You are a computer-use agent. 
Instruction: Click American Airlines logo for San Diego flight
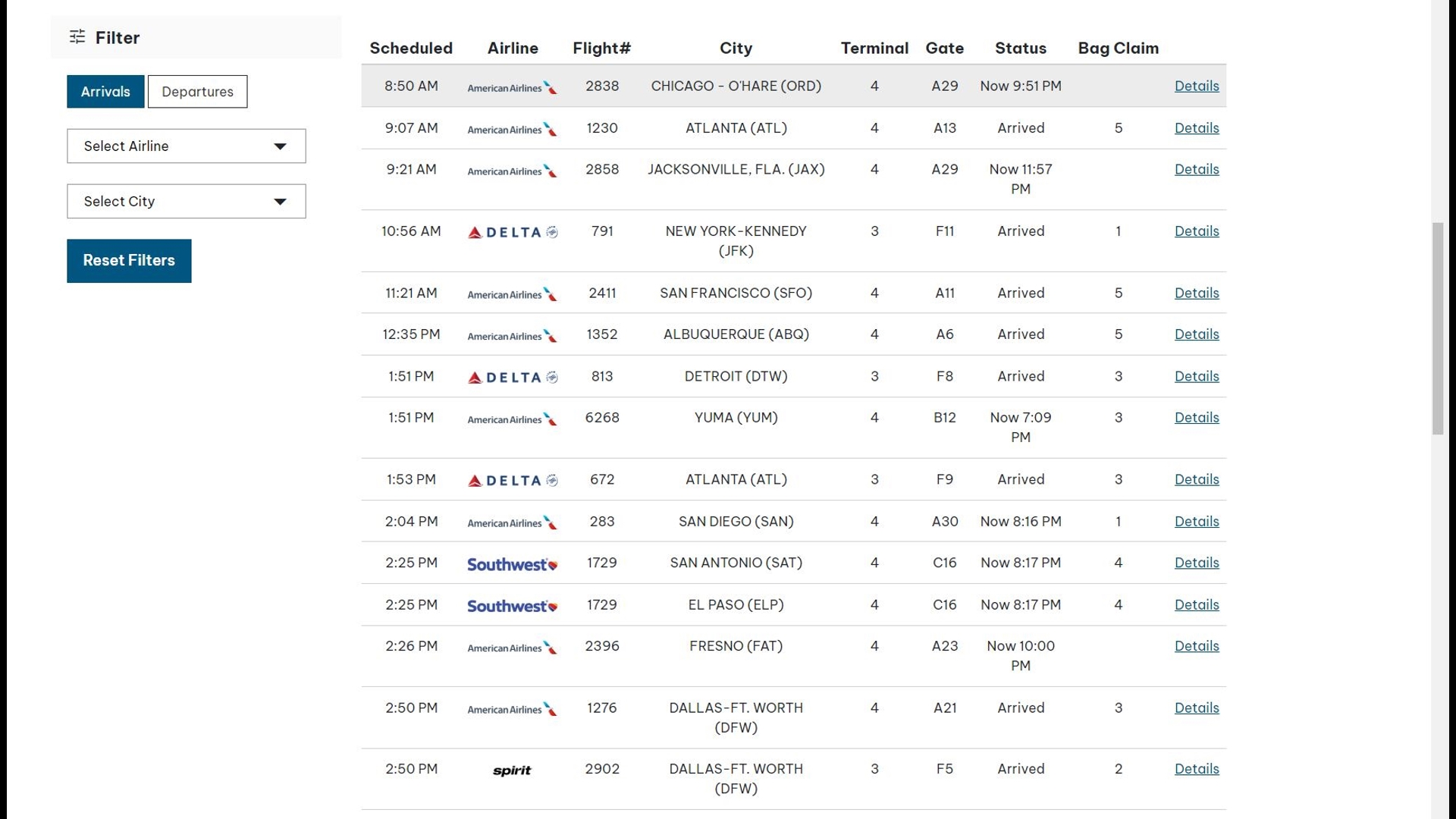click(512, 522)
